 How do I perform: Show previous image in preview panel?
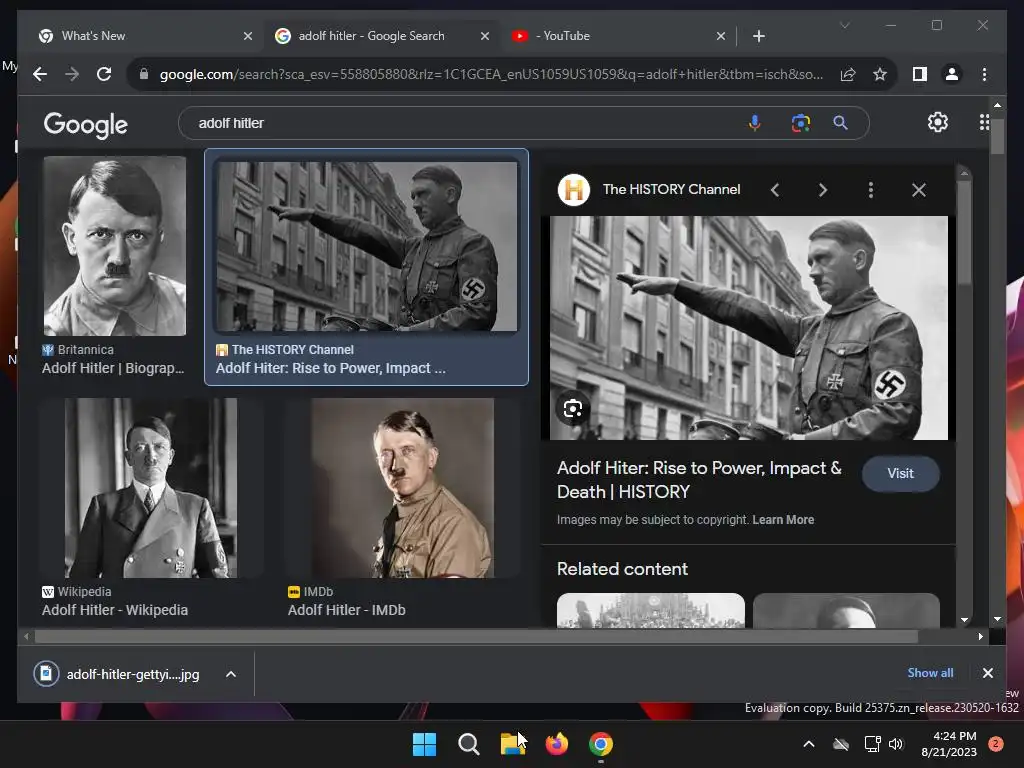pos(775,190)
